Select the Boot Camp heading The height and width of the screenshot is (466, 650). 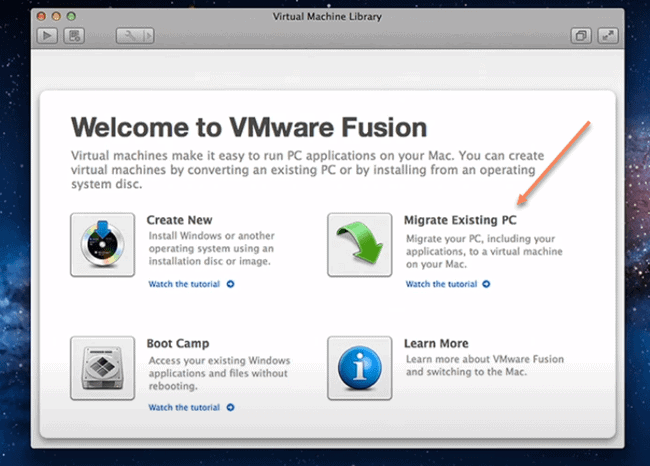(178, 344)
